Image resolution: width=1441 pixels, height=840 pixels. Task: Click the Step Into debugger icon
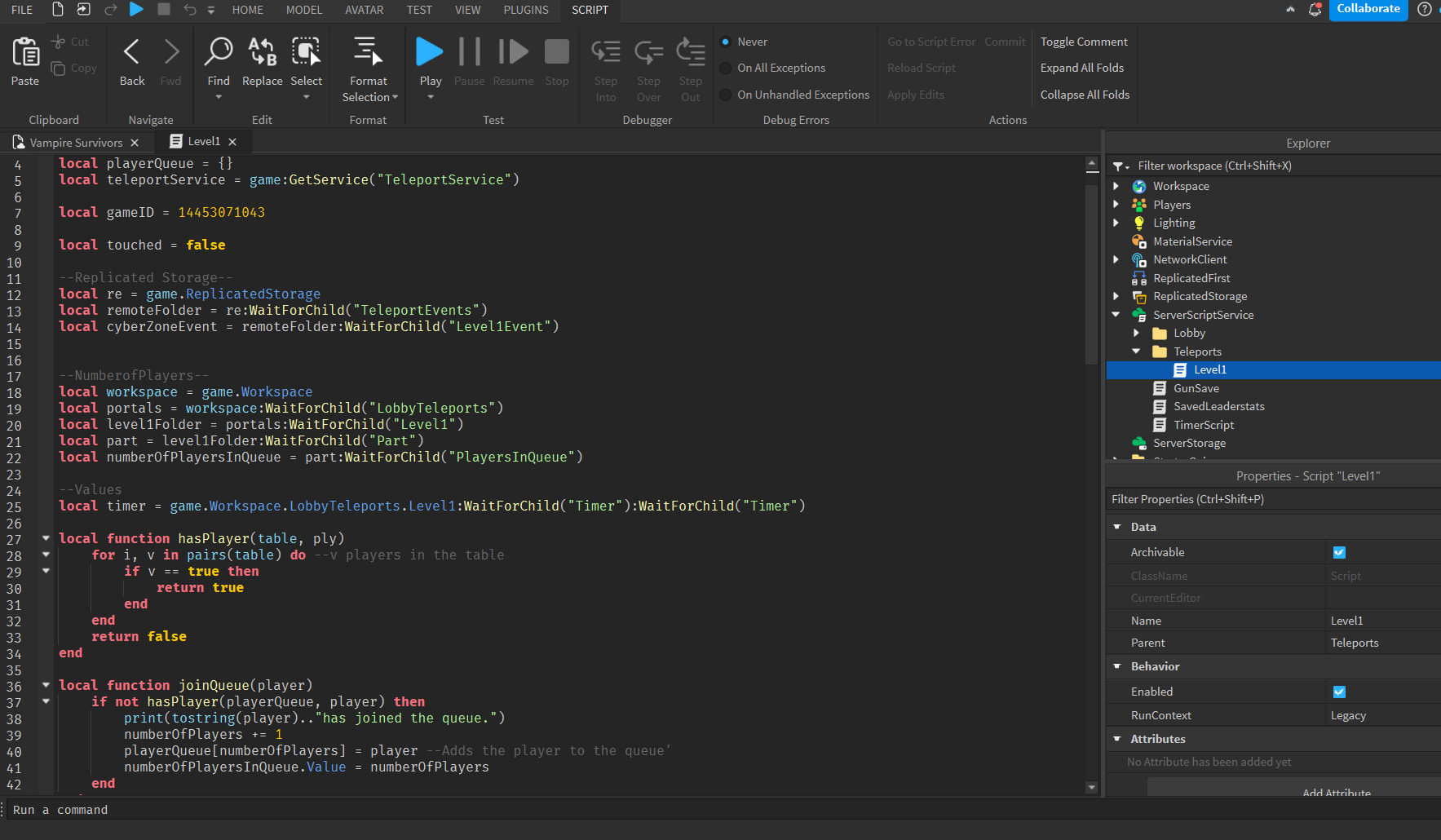pos(606,52)
